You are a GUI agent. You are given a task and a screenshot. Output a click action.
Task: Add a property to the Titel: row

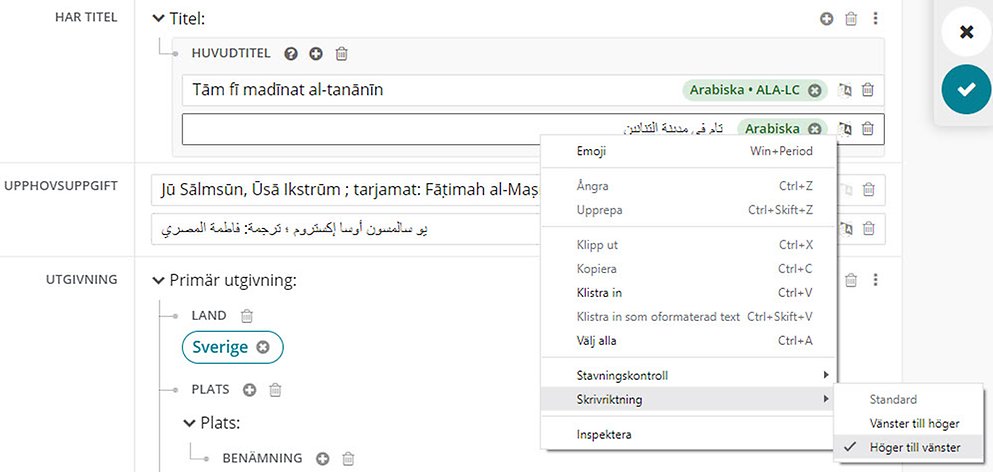(826, 19)
